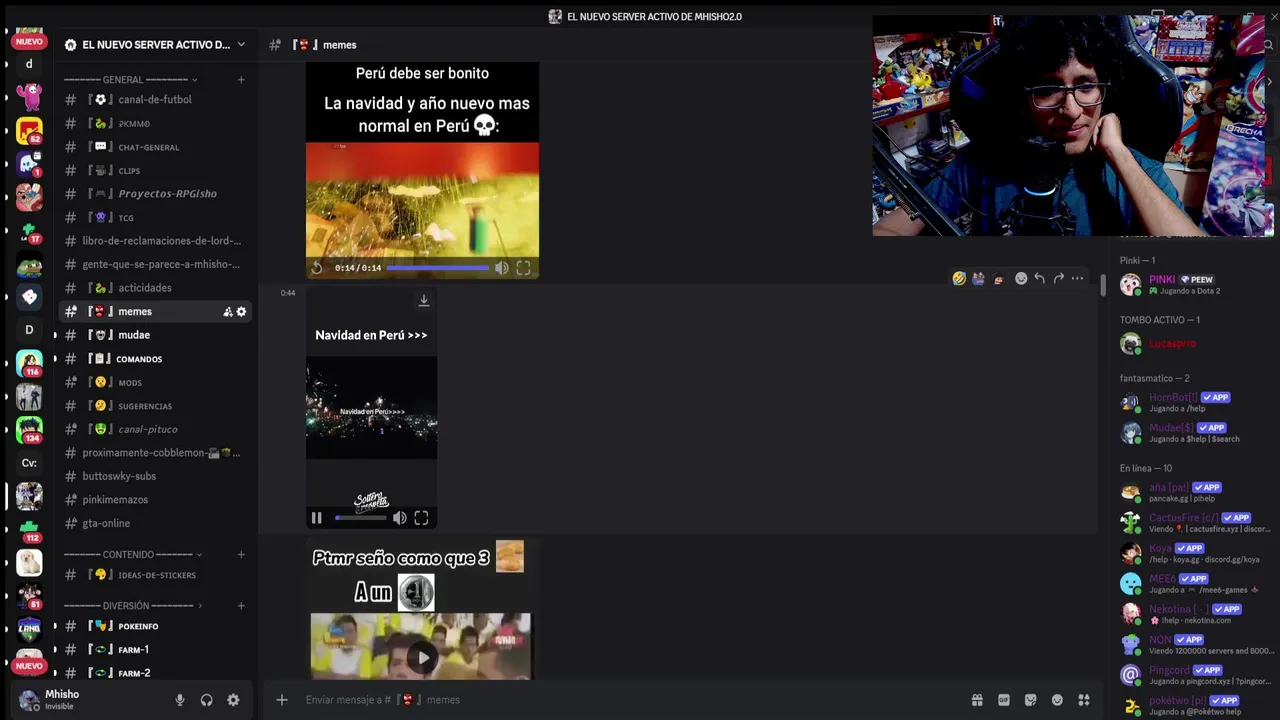Open the COMANDOS channel
This screenshot has height=720, width=1280.
tap(153, 359)
